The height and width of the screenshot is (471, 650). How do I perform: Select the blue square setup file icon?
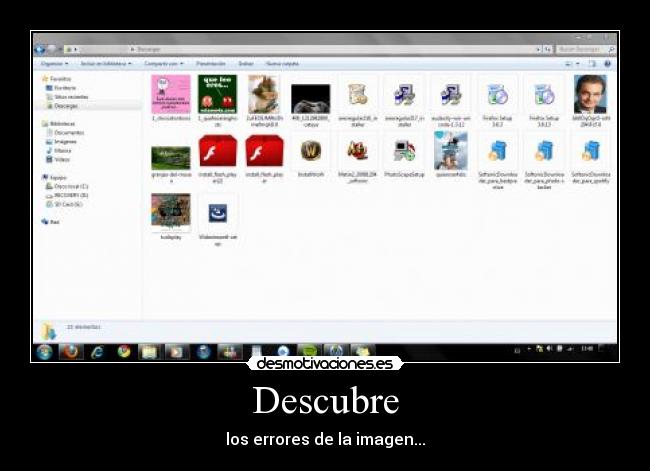pyautogui.click(x=217, y=213)
